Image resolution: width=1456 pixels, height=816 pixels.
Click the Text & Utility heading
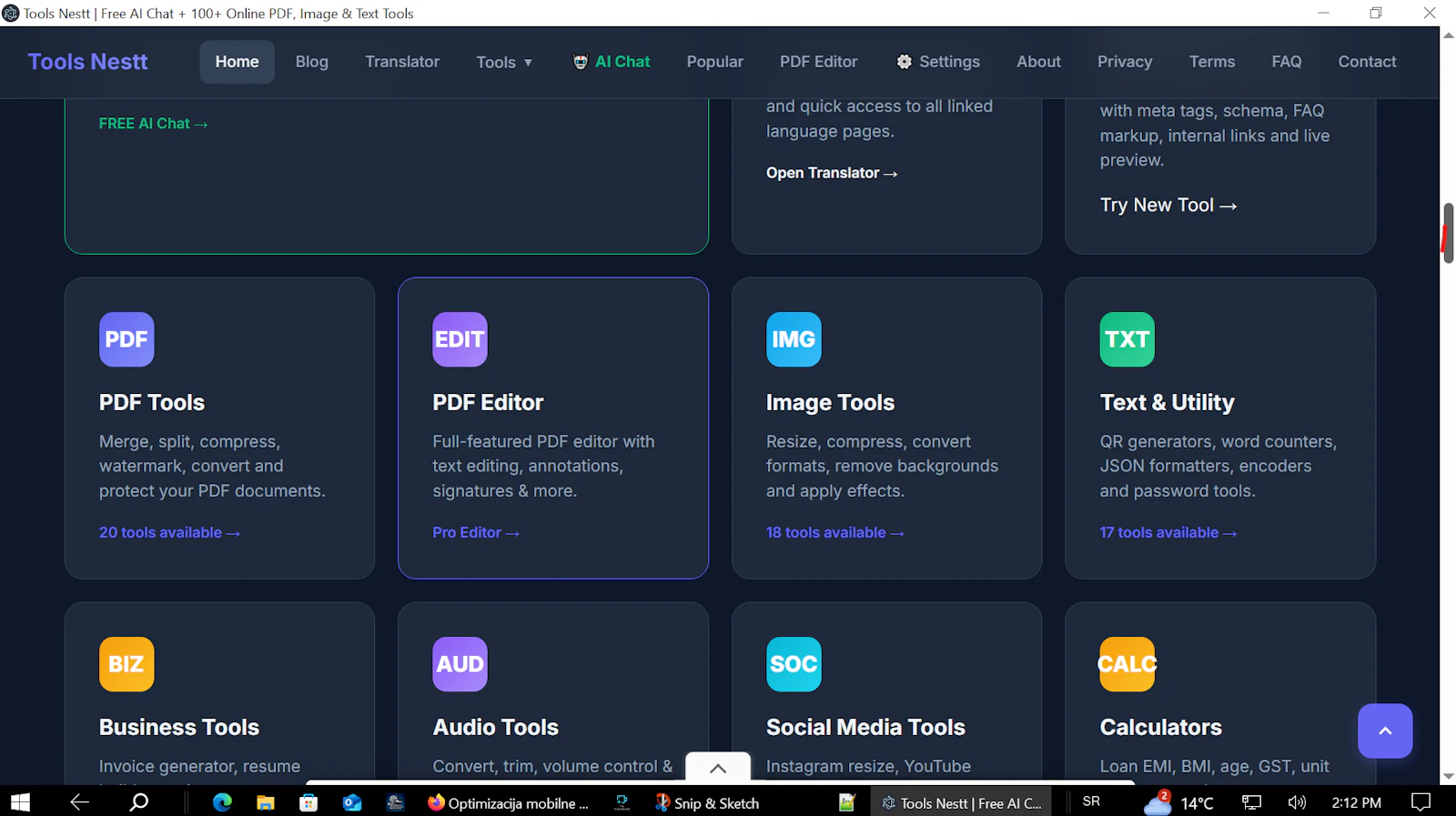pos(1167,402)
